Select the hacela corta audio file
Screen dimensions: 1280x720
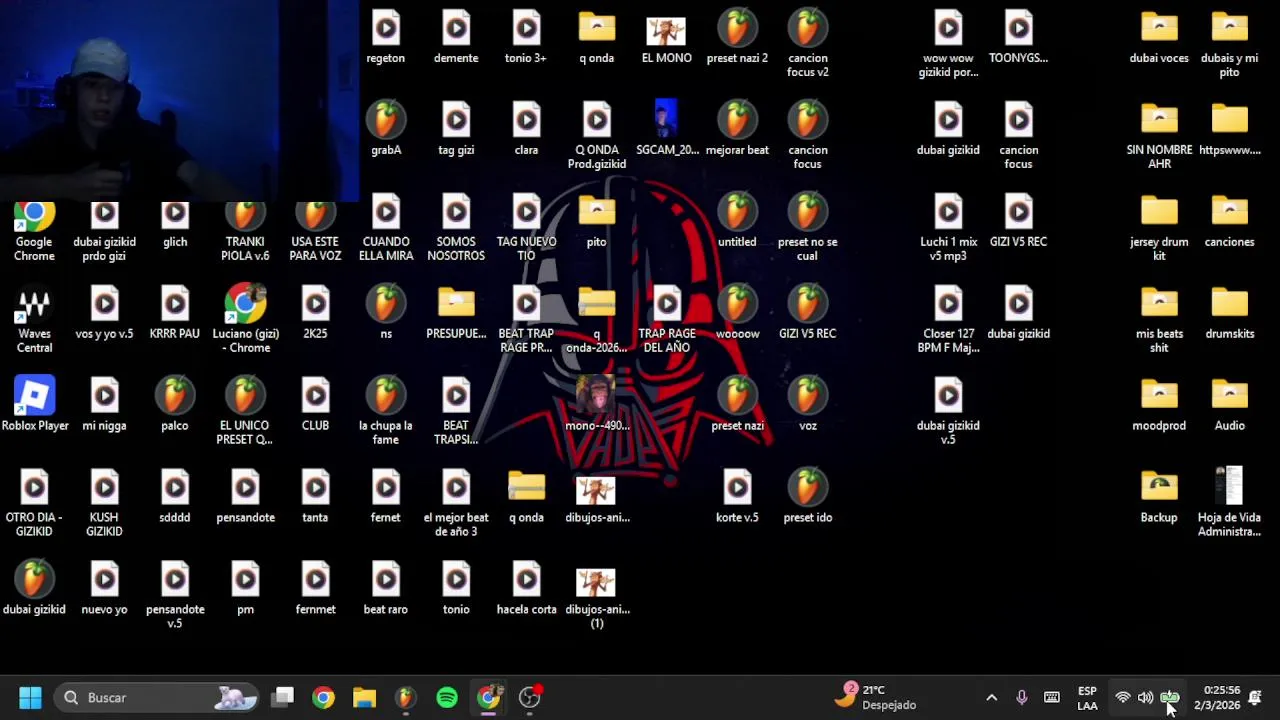(526, 589)
